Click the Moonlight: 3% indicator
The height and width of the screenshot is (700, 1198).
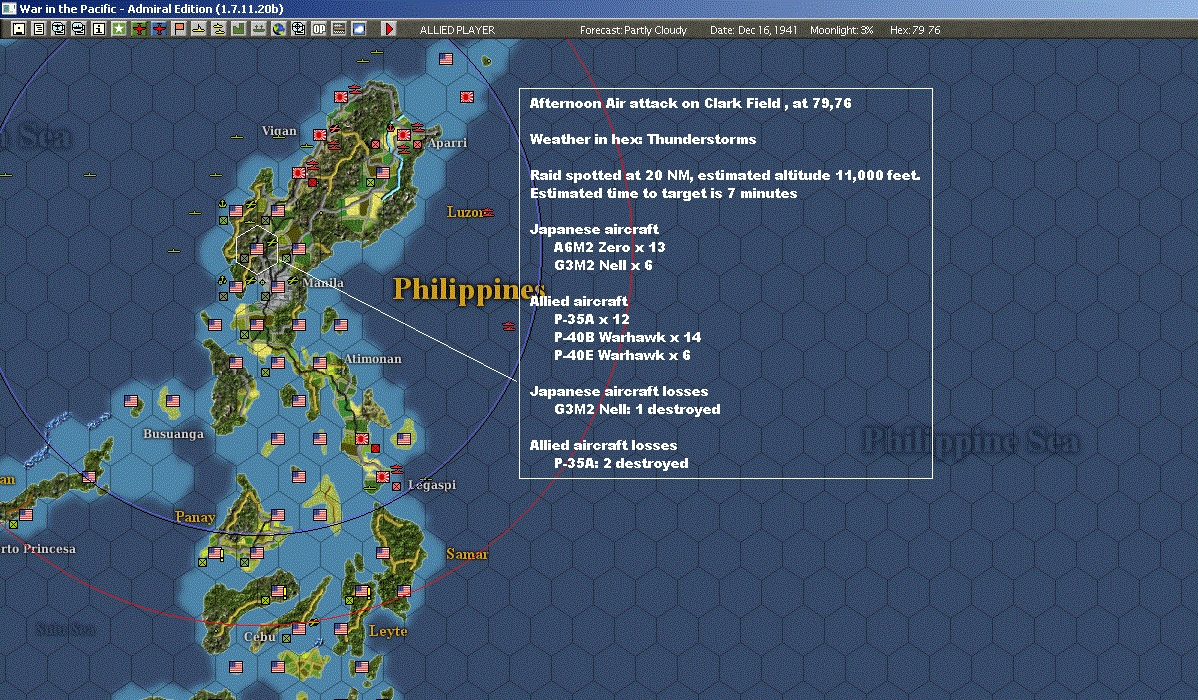[x=841, y=30]
